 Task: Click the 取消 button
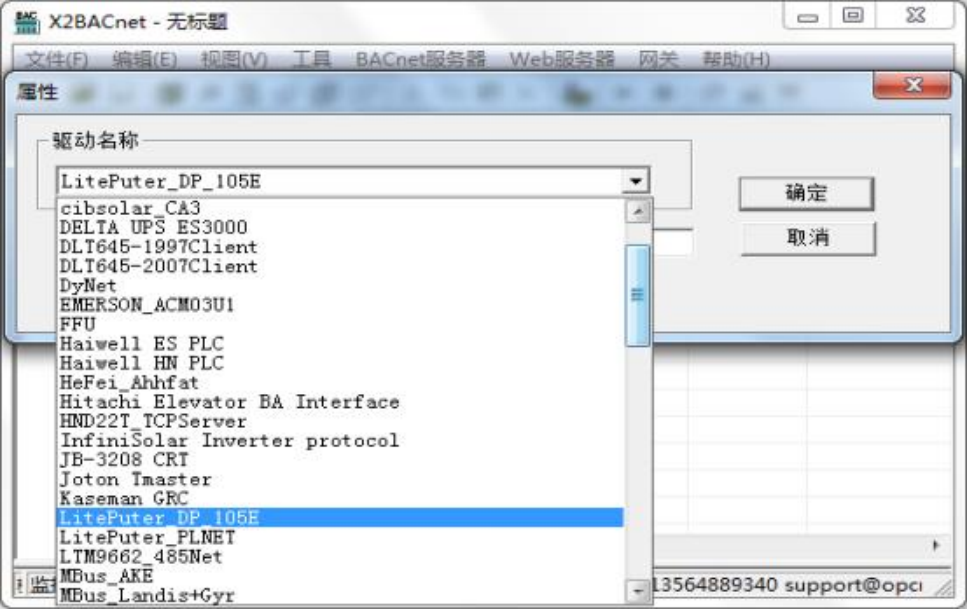point(808,238)
